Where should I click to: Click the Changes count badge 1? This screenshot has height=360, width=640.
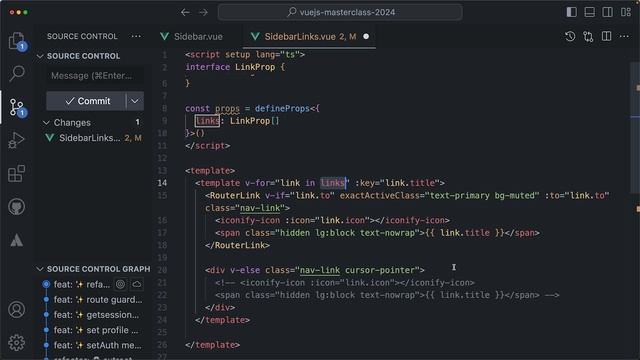pos(138,122)
